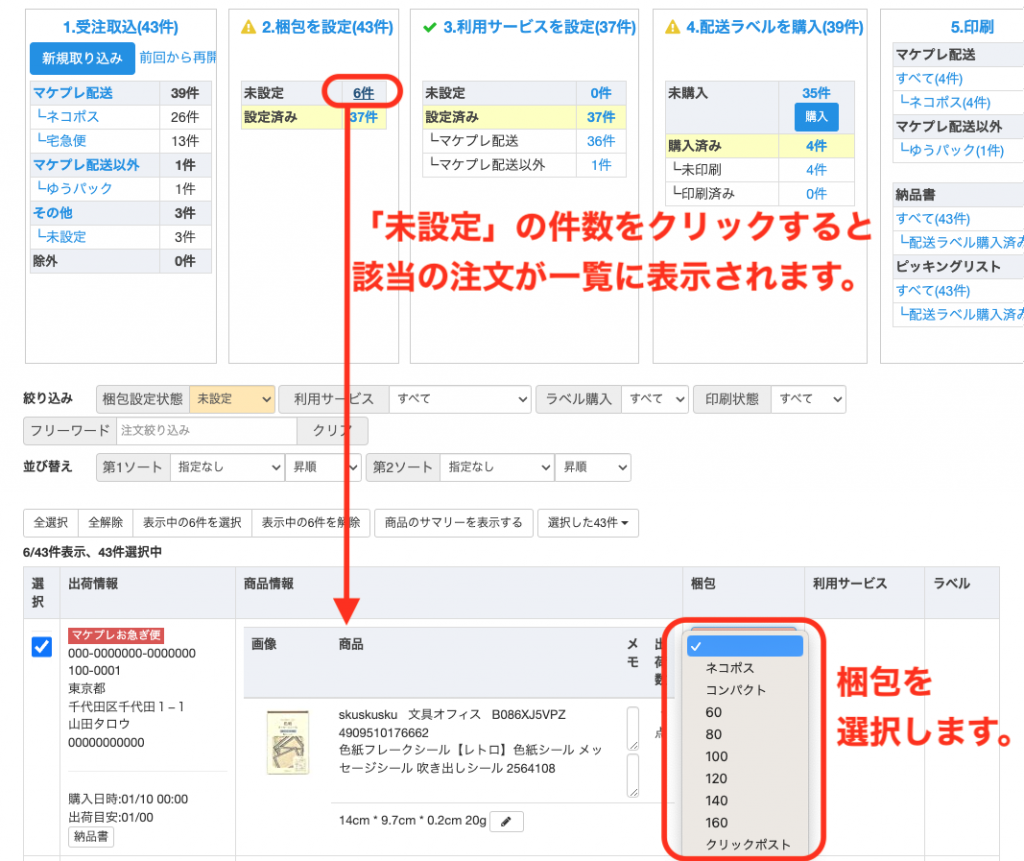
Task: Click the lower memo text box
Action: pyautogui.click(x=633, y=776)
